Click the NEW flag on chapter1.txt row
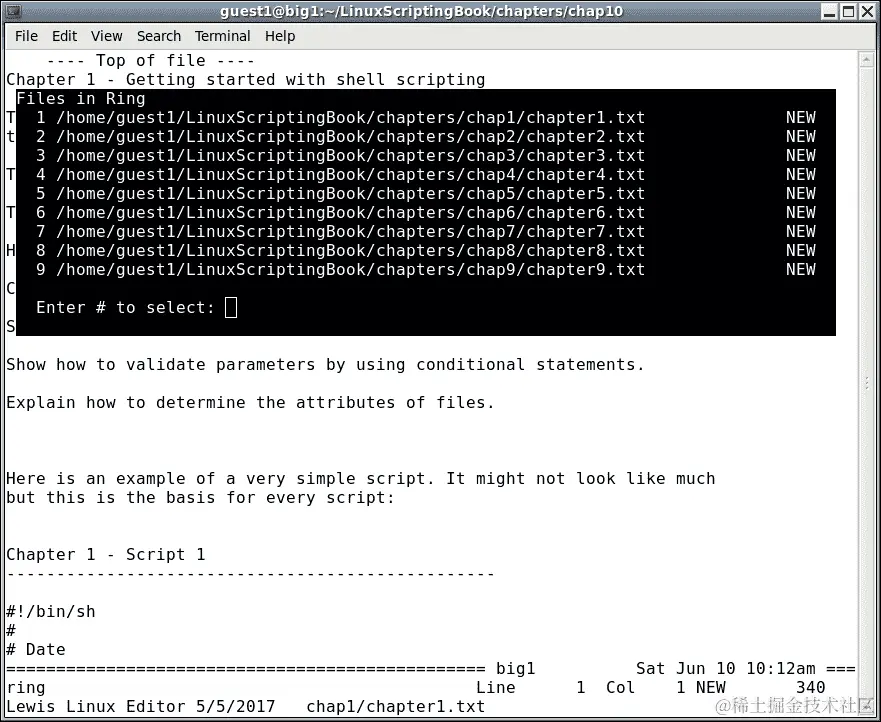The height and width of the screenshot is (722, 881). click(x=801, y=117)
